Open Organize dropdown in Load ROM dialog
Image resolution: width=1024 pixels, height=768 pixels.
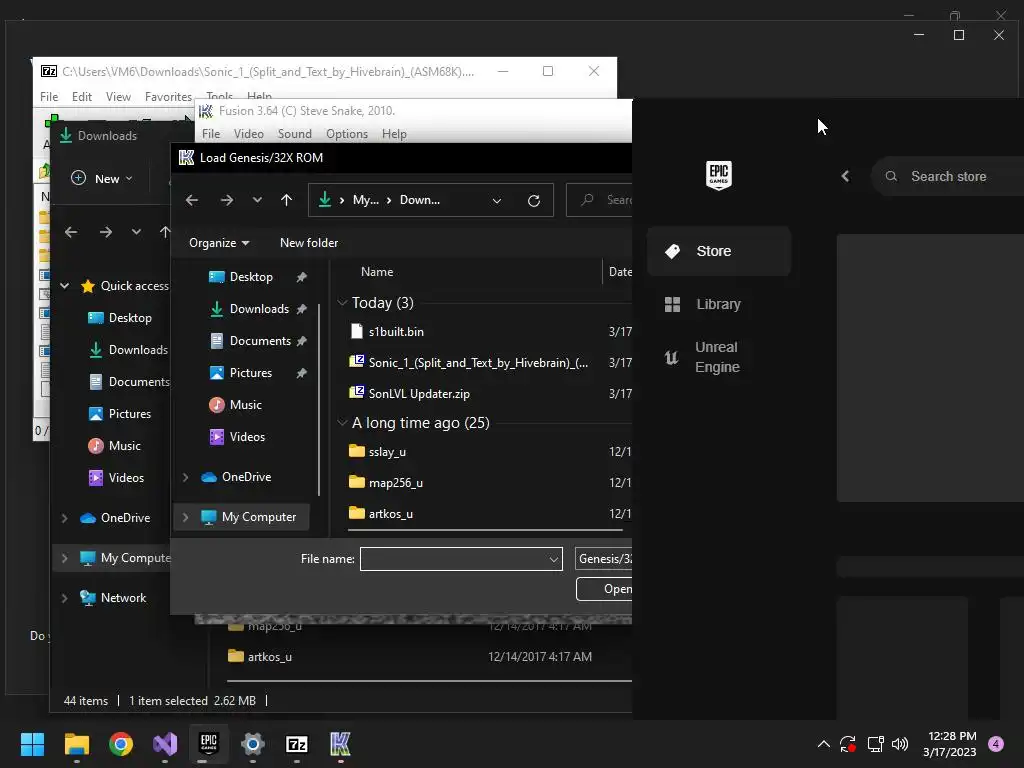tap(219, 243)
